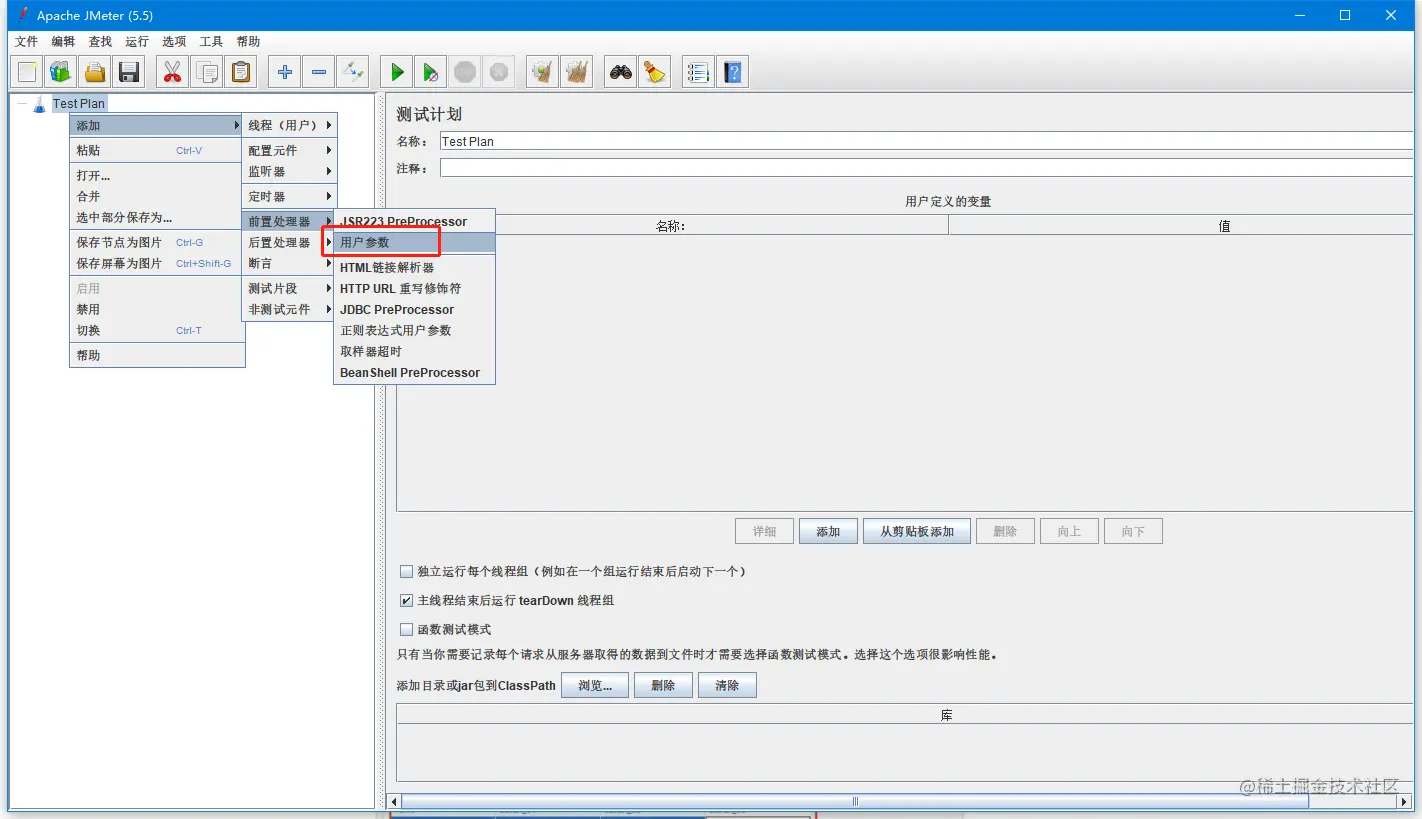Image resolution: width=1422 pixels, height=819 pixels.
Task: Open the 选项 menu
Action: [174, 41]
